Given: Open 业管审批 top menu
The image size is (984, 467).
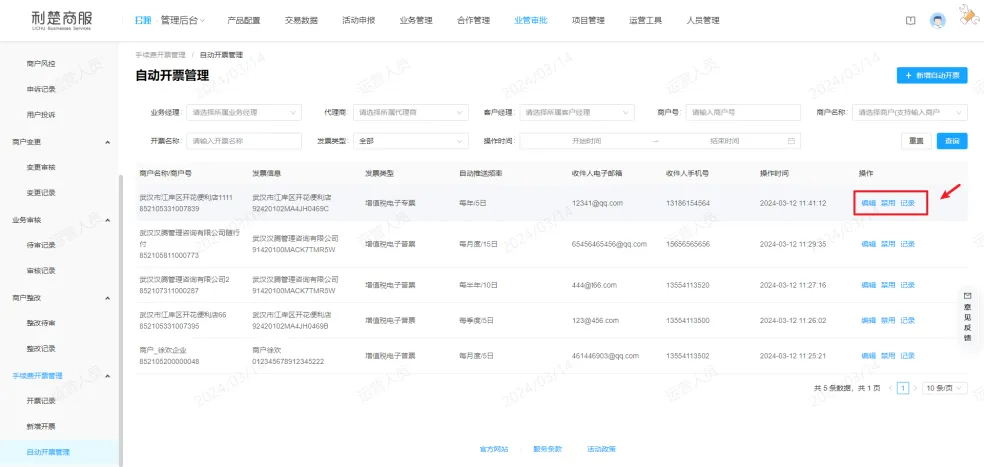Looking at the screenshot, I should [530, 20].
